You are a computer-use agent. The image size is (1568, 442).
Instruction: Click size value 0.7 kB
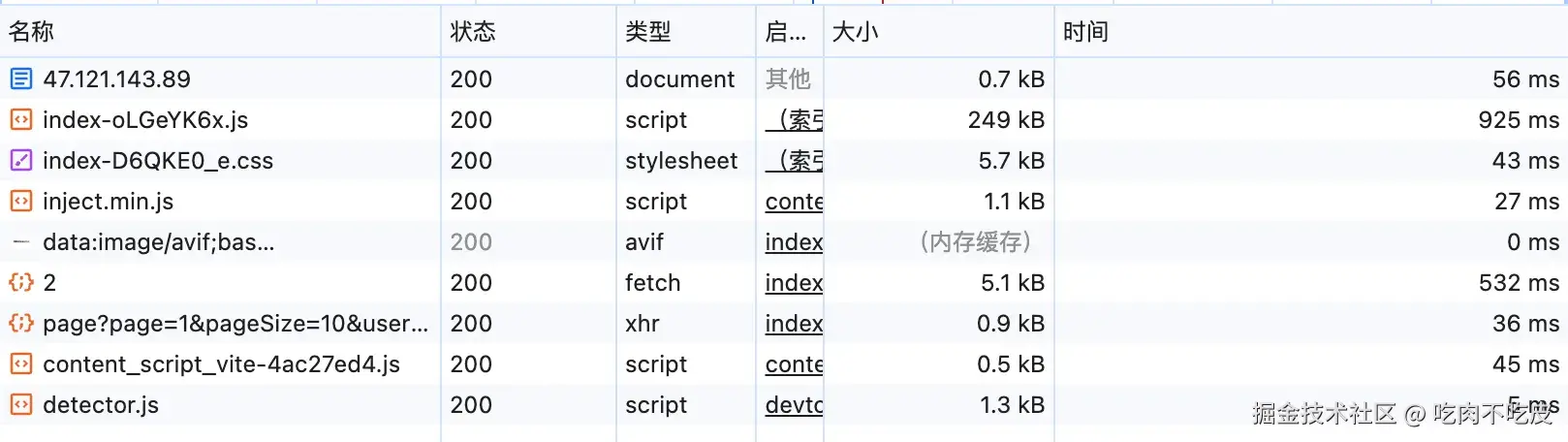(x=1012, y=79)
